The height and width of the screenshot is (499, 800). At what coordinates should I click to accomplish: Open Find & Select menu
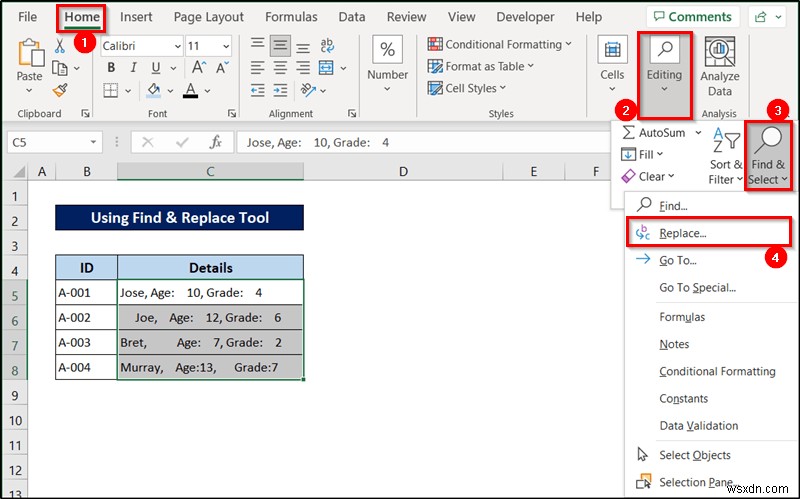[x=768, y=156]
